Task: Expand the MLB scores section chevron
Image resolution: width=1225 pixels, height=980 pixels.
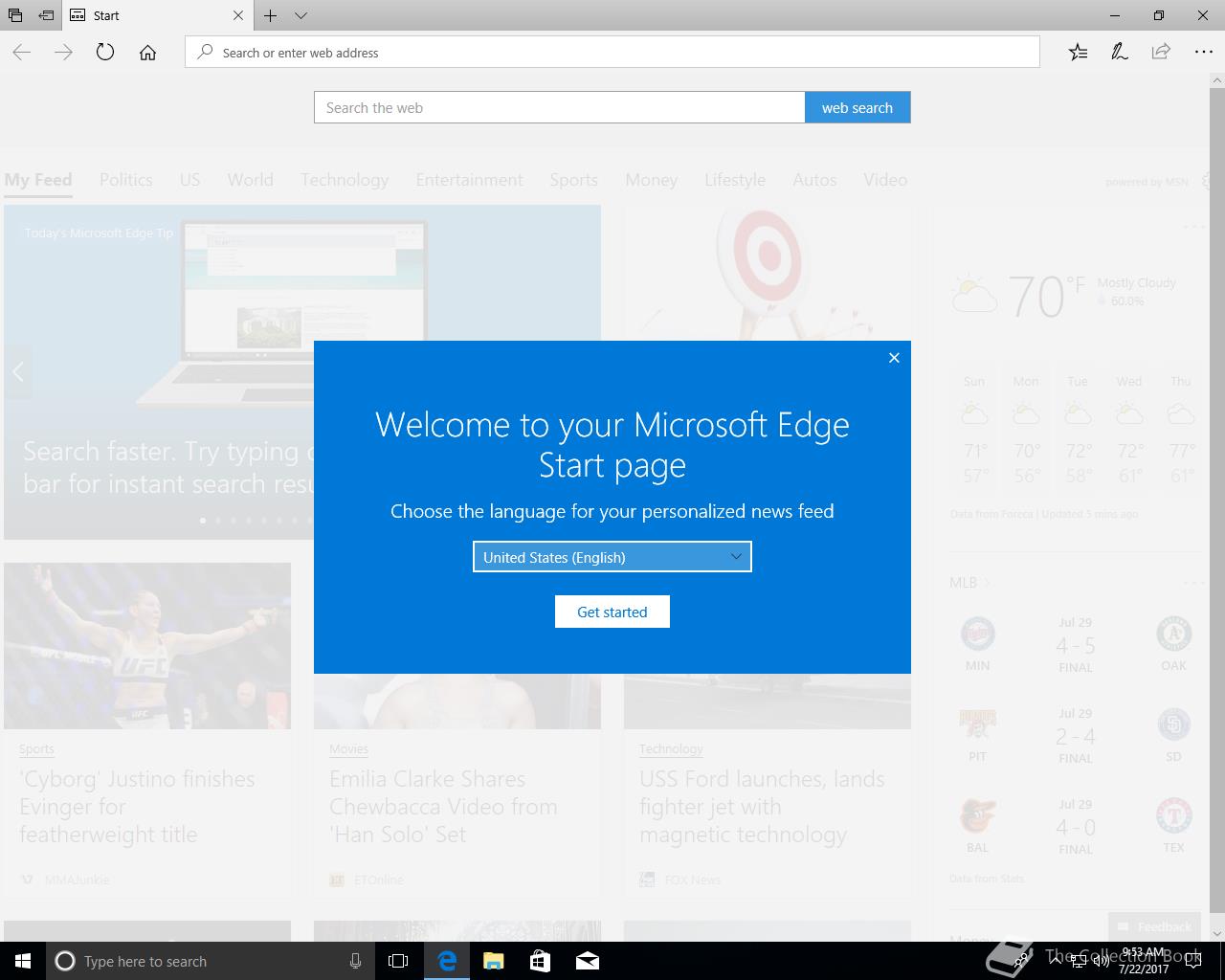Action: coord(987,582)
